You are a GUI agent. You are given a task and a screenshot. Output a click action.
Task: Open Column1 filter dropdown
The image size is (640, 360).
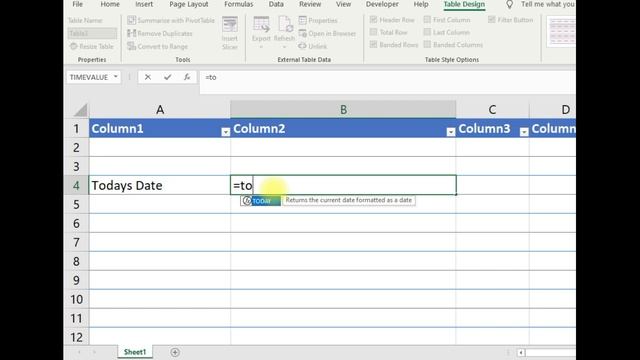point(225,132)
